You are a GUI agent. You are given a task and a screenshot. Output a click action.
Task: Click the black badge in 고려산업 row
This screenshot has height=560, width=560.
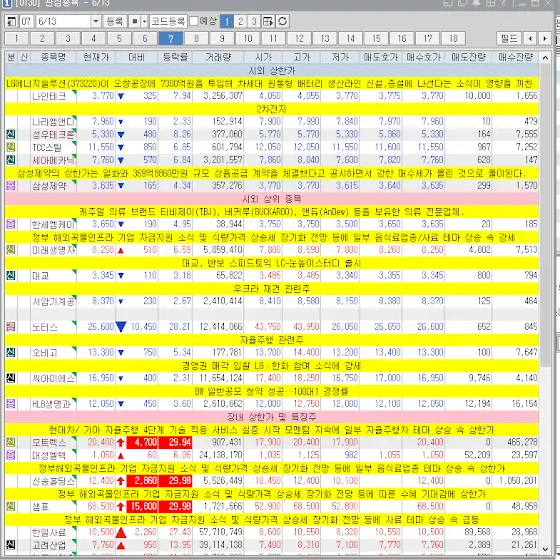(11, 545)
